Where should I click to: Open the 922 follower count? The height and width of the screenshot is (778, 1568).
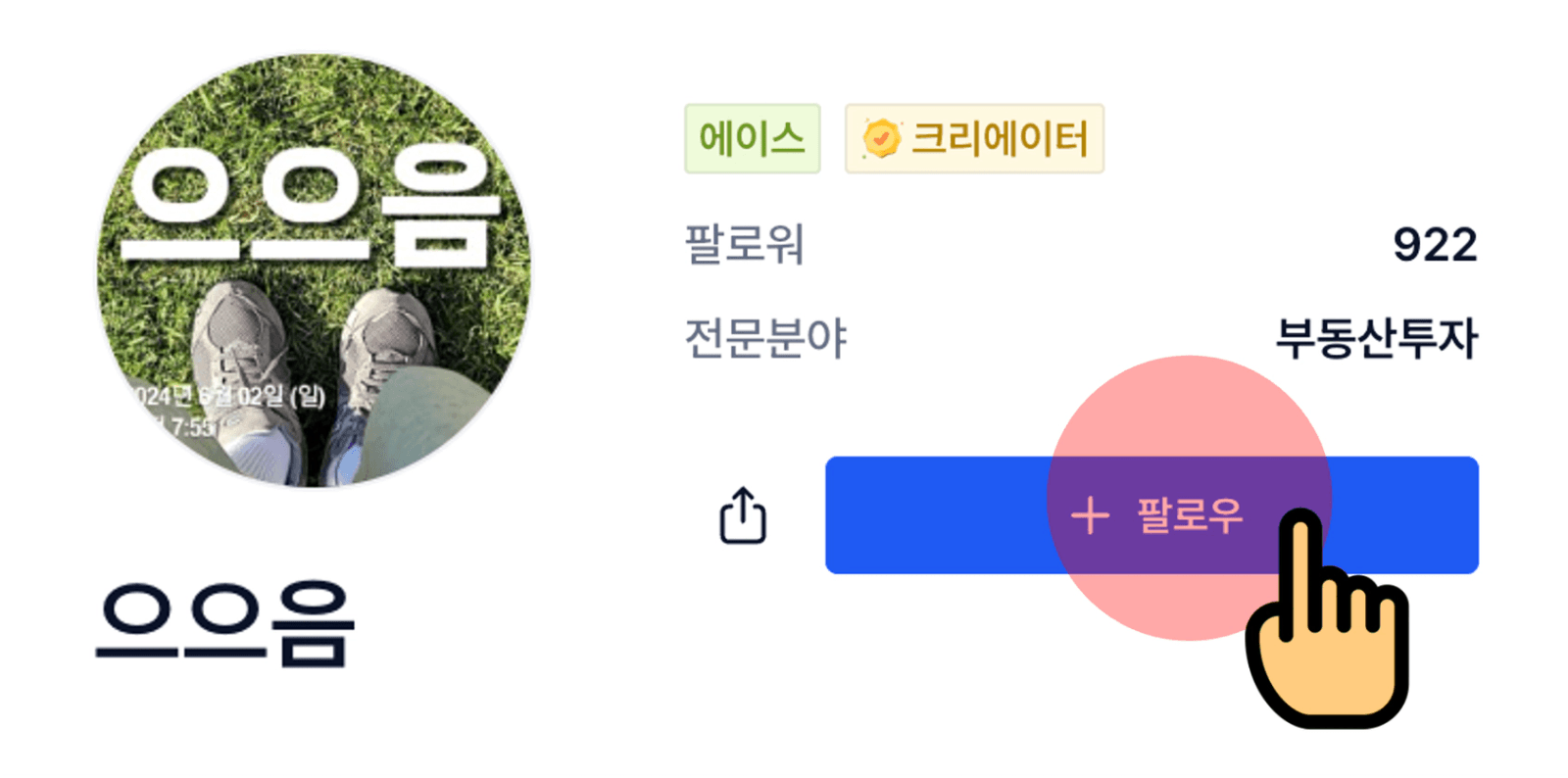tap(1435, 245)
